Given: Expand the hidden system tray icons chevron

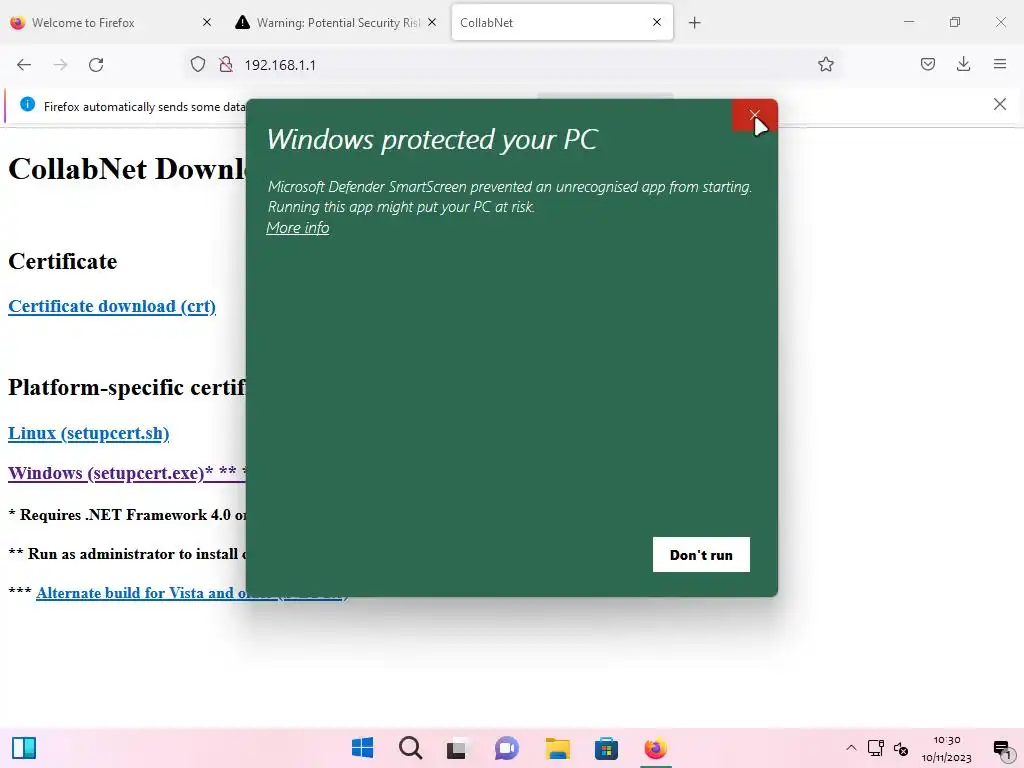Looking at the screenshot, I should coord(851,748).
